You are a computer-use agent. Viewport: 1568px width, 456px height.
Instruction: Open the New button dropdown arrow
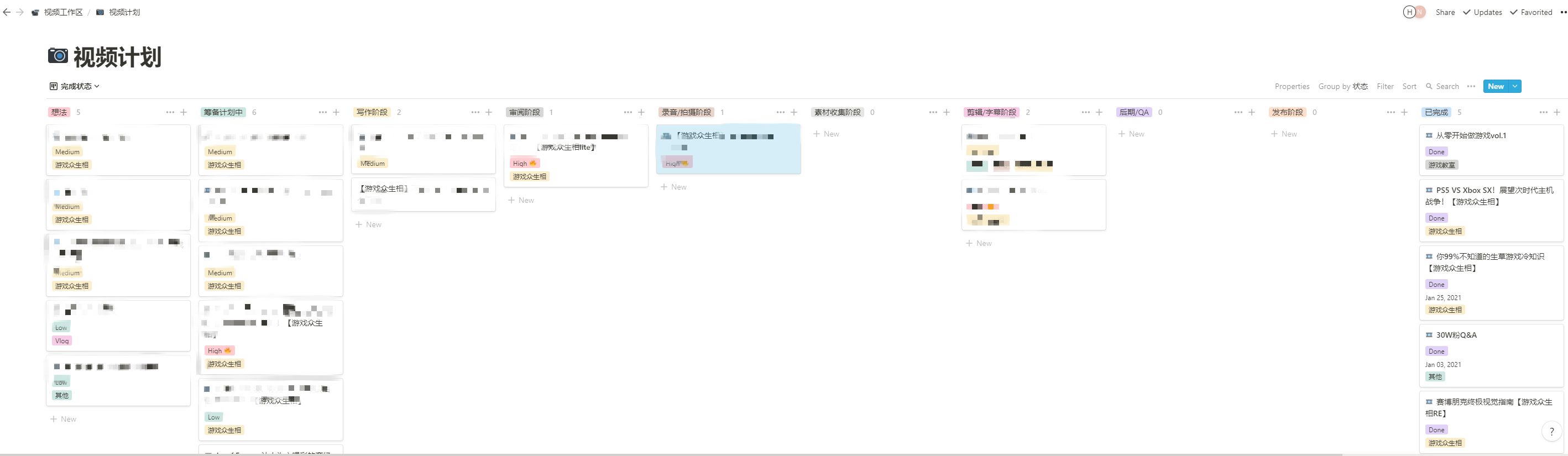pos(1515,86)
